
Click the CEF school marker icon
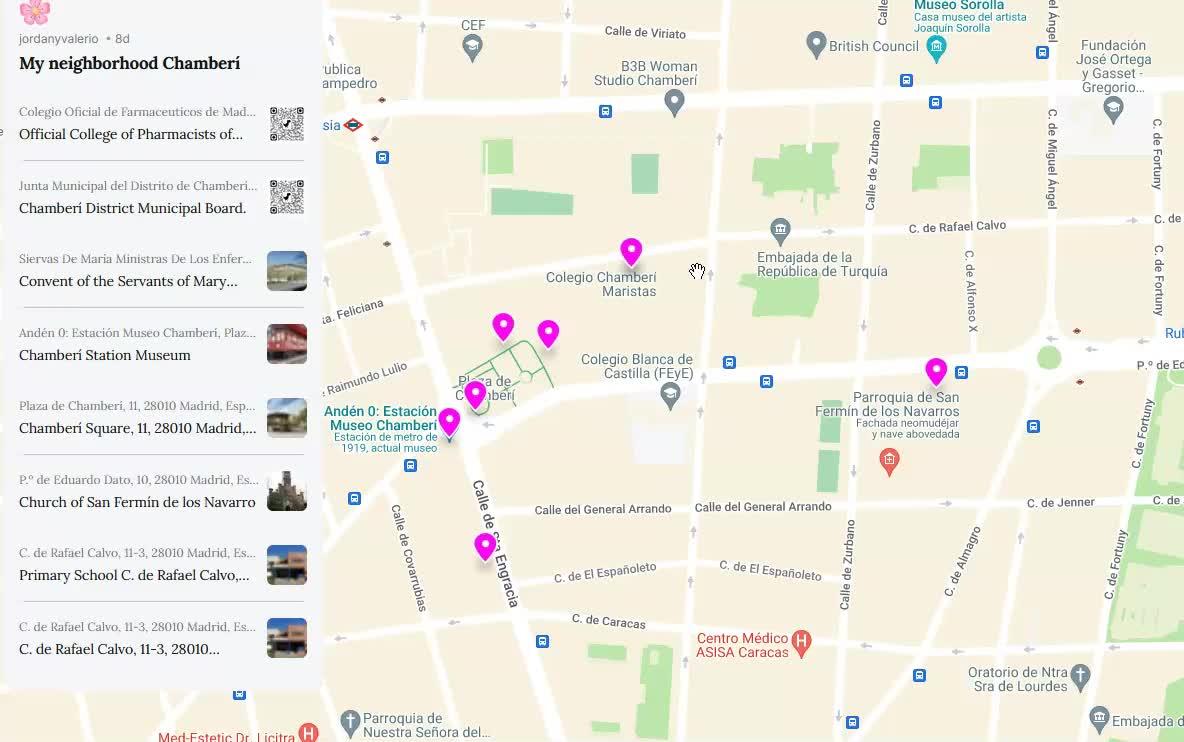pyautogui.click(x=472, y=48)
